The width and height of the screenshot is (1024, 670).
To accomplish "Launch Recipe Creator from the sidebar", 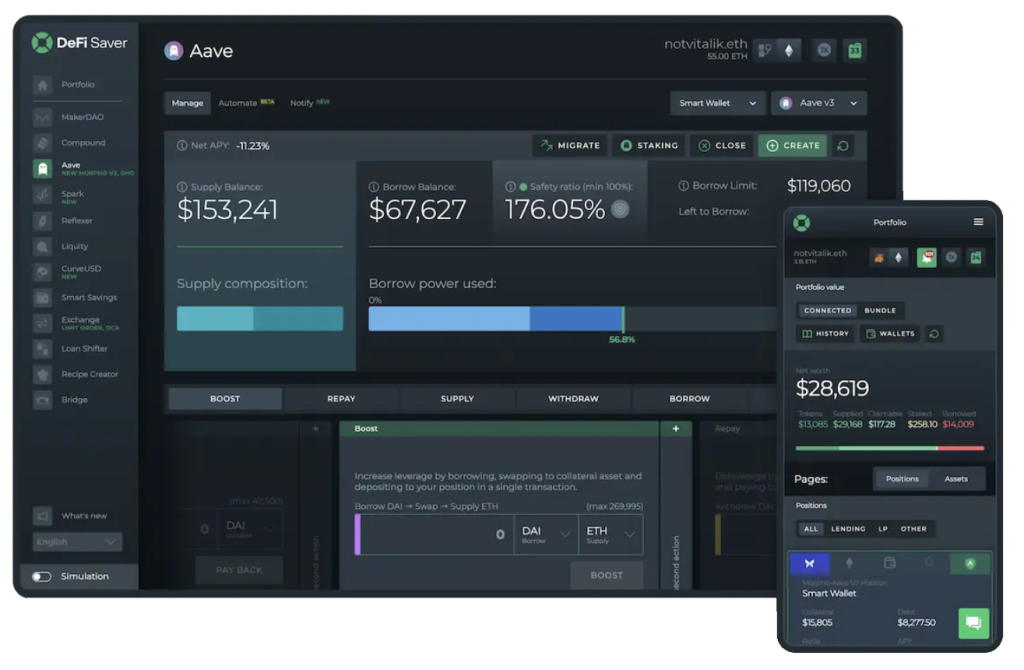I will pyautogui.click(x=76, y=374).
